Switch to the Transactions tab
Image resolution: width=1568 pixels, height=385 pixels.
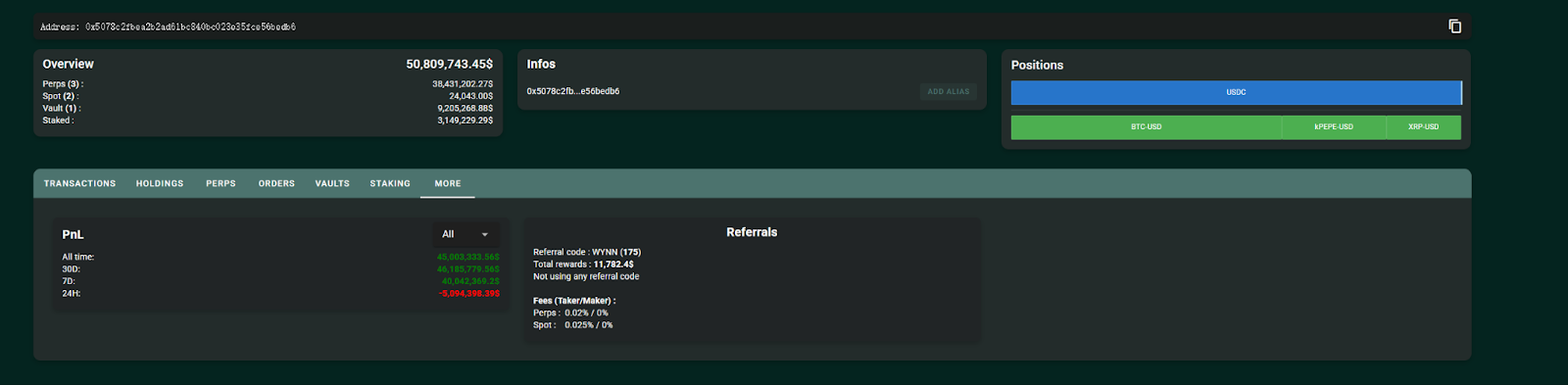click(79, 183)
